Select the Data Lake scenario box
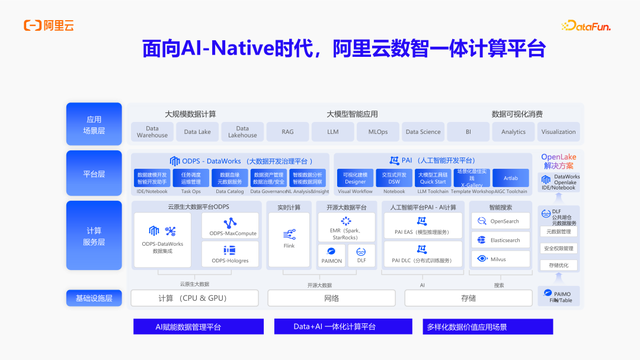This screenshot has width=640, height=360. (197, 132)
